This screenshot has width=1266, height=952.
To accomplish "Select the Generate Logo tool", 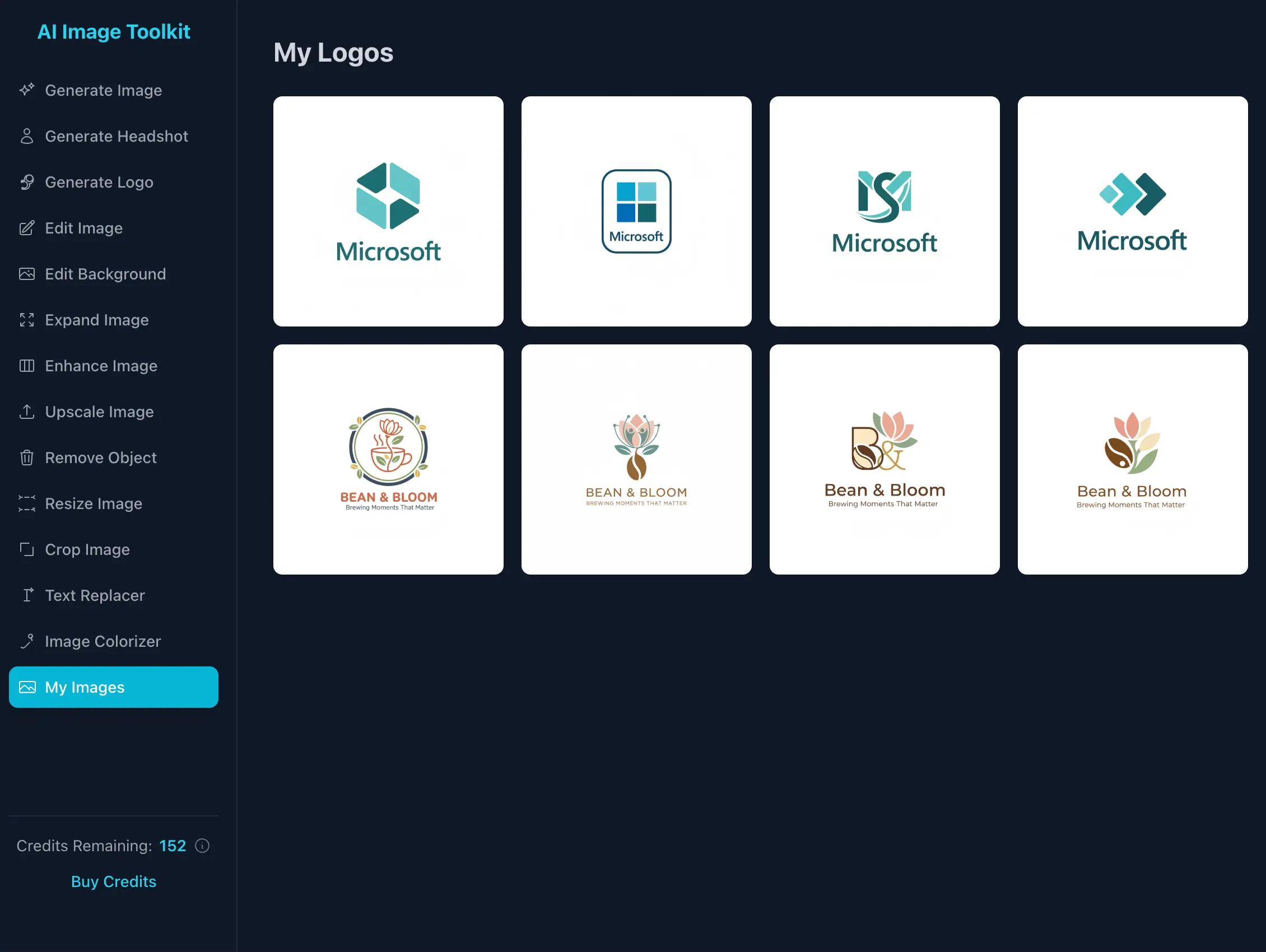I will coord(99,182).
